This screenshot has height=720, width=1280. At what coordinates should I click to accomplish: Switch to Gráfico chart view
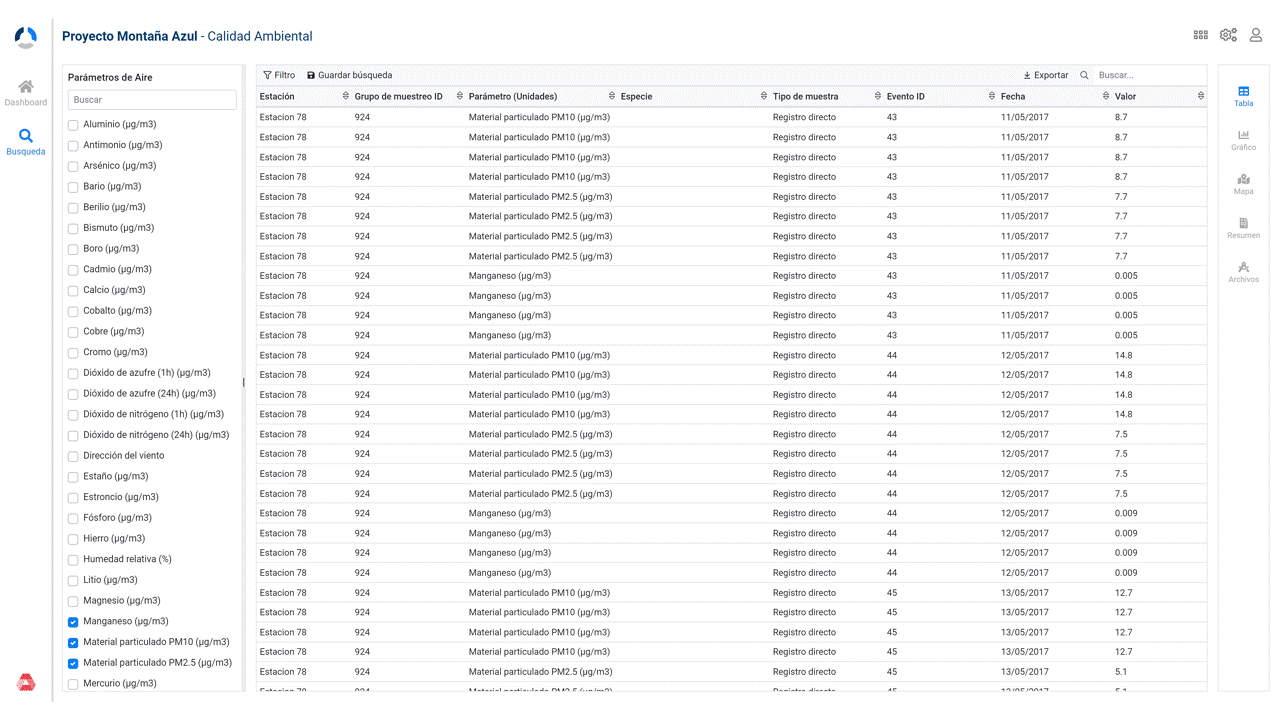[1243, 136]
